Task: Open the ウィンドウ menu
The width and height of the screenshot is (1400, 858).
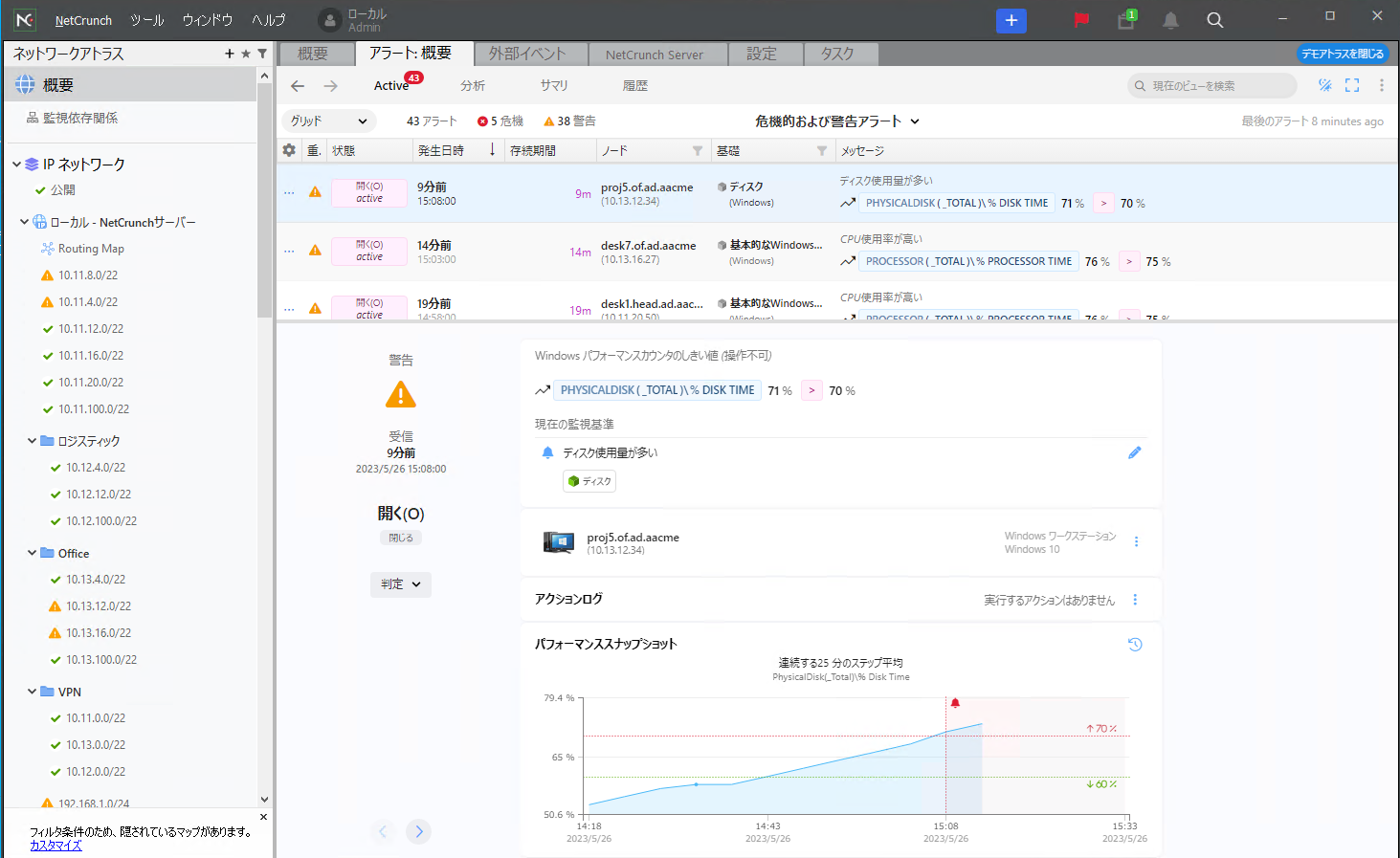Action: pyautogui.click(x=208, y=20)
